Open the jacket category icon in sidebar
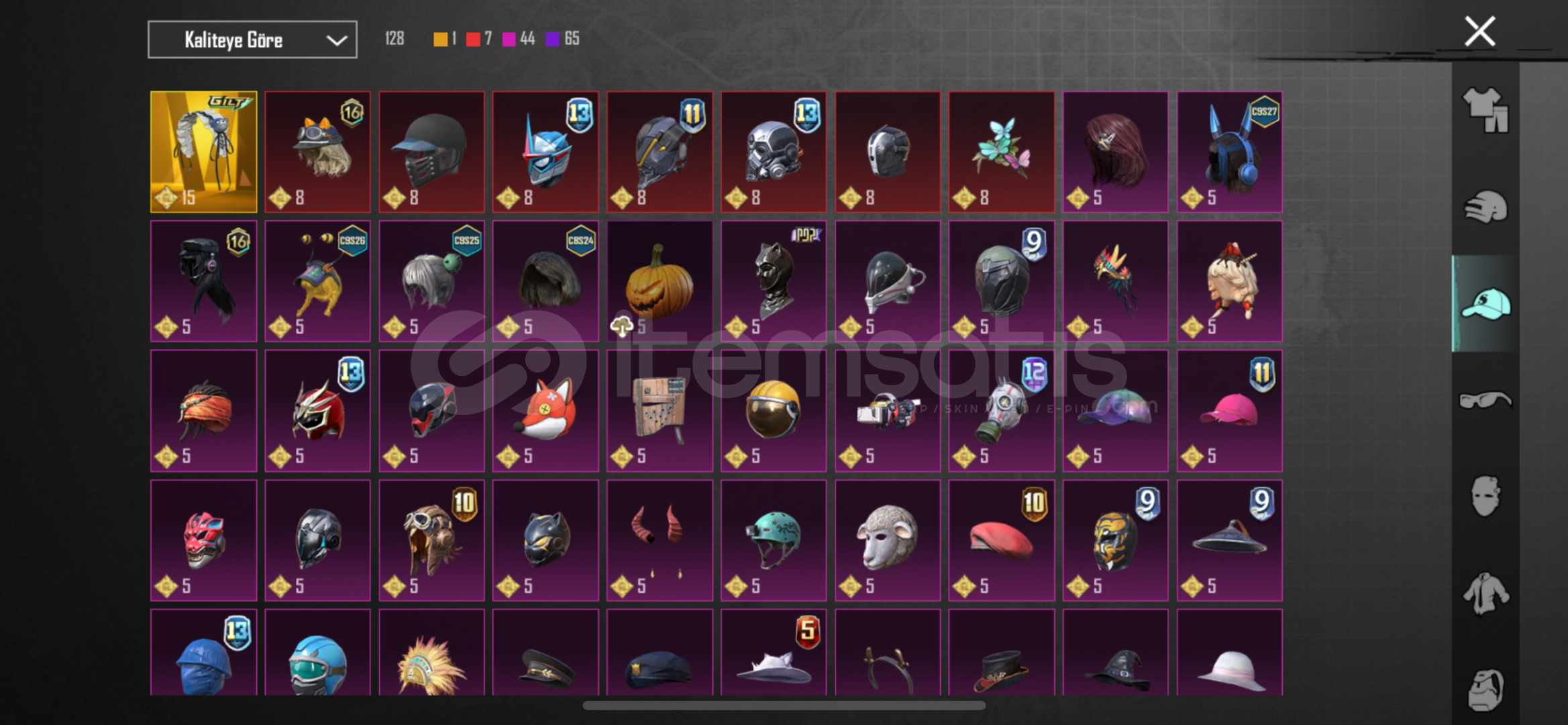The height and width of the screenshot is (725, 1568). coord(1485,593)
